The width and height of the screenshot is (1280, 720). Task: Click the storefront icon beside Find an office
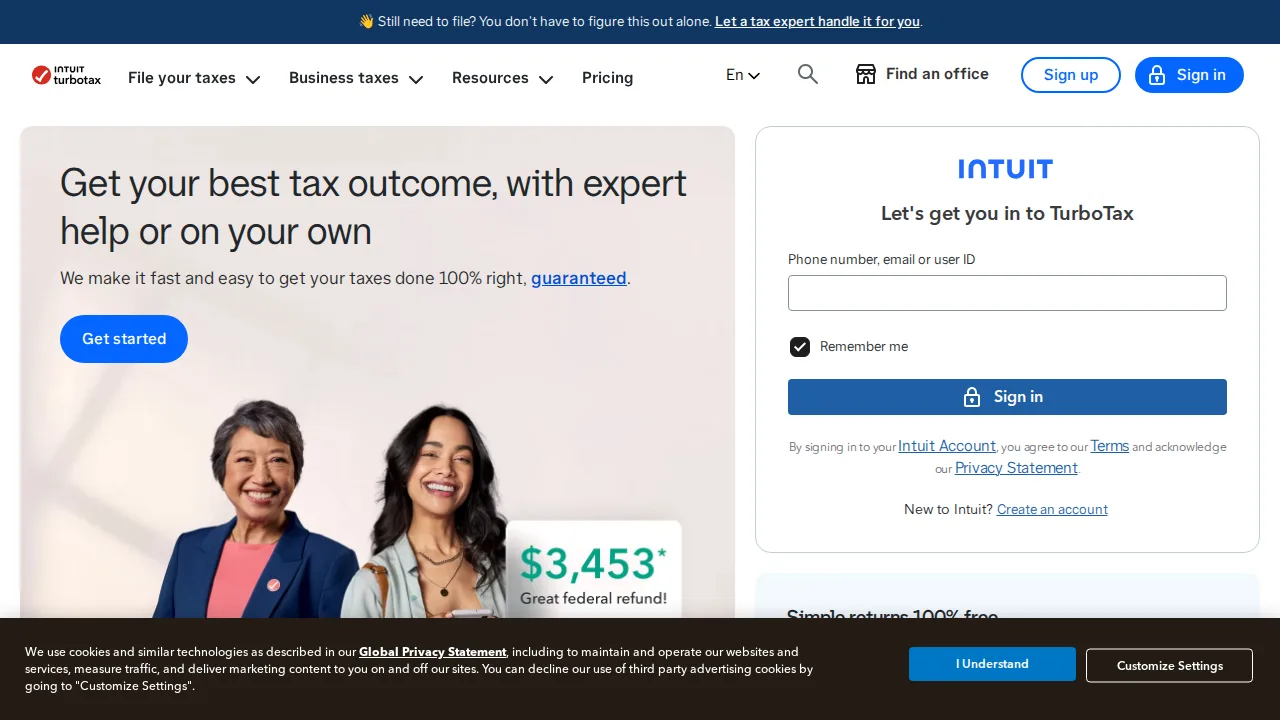click(x=866, y=74)
